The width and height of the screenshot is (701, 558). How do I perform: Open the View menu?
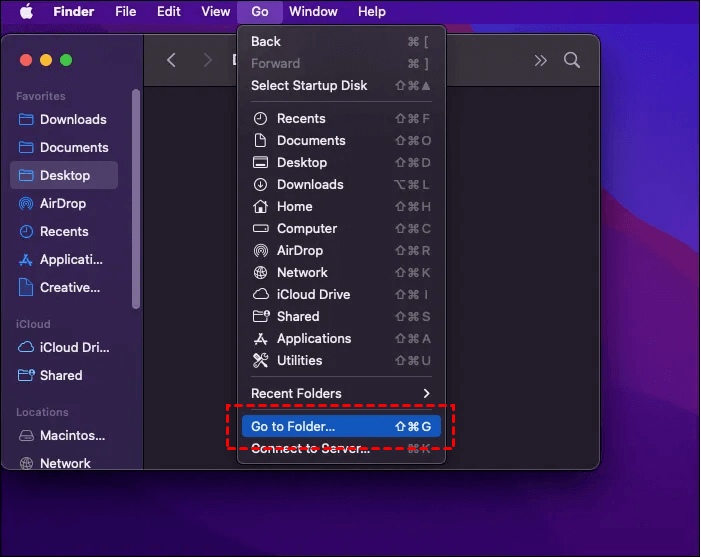tap(215, 12)
